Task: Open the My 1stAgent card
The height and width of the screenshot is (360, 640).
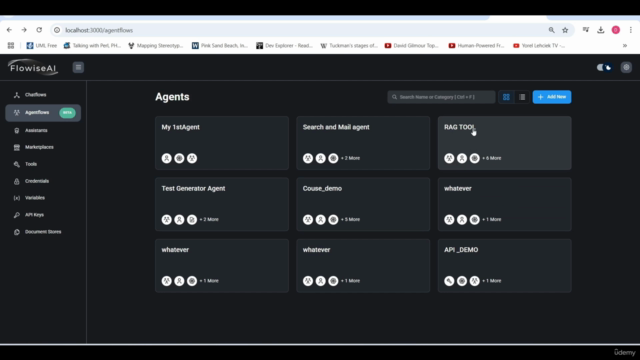Action: pyautogui.click(x=222, y=143)
